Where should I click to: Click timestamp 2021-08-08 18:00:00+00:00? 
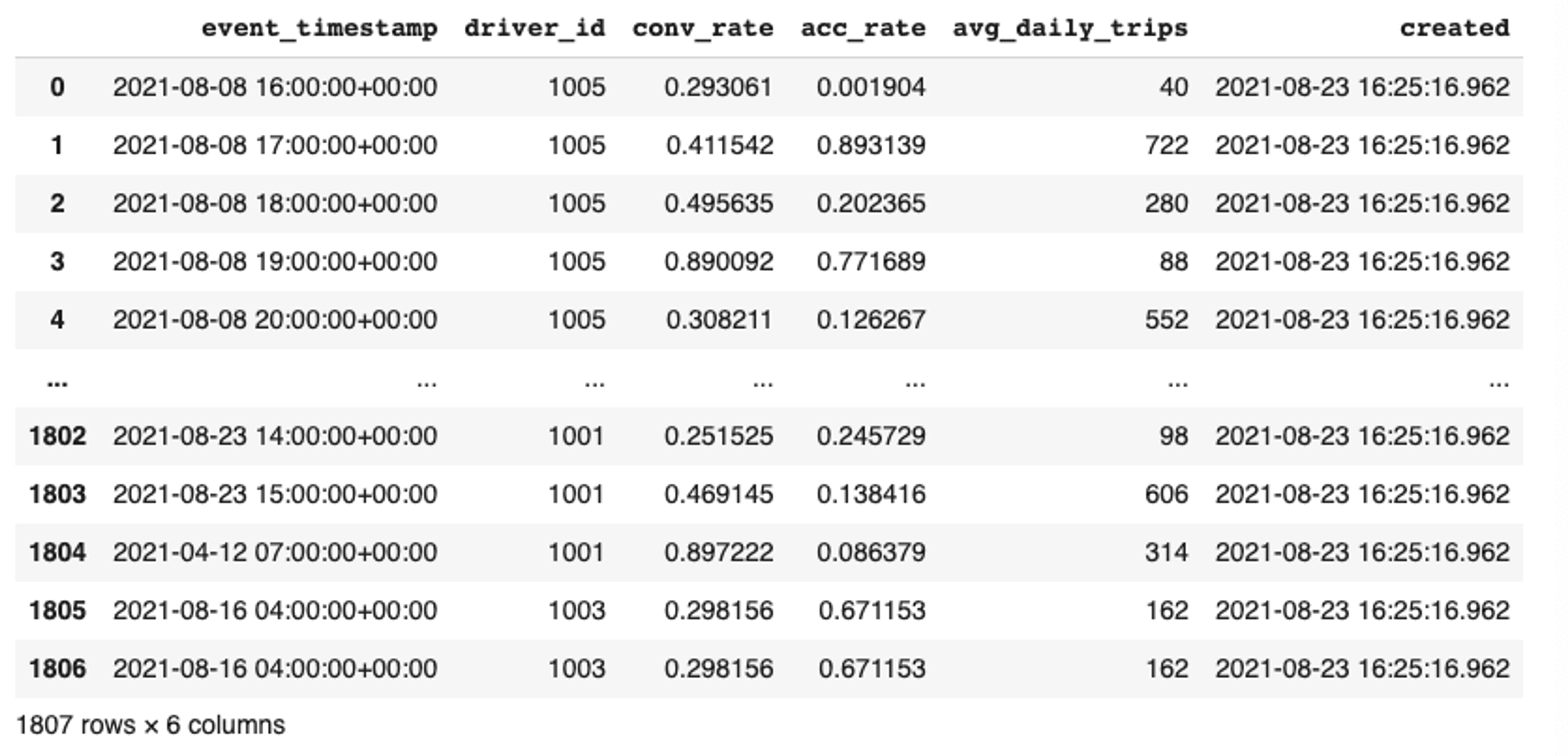275,203
